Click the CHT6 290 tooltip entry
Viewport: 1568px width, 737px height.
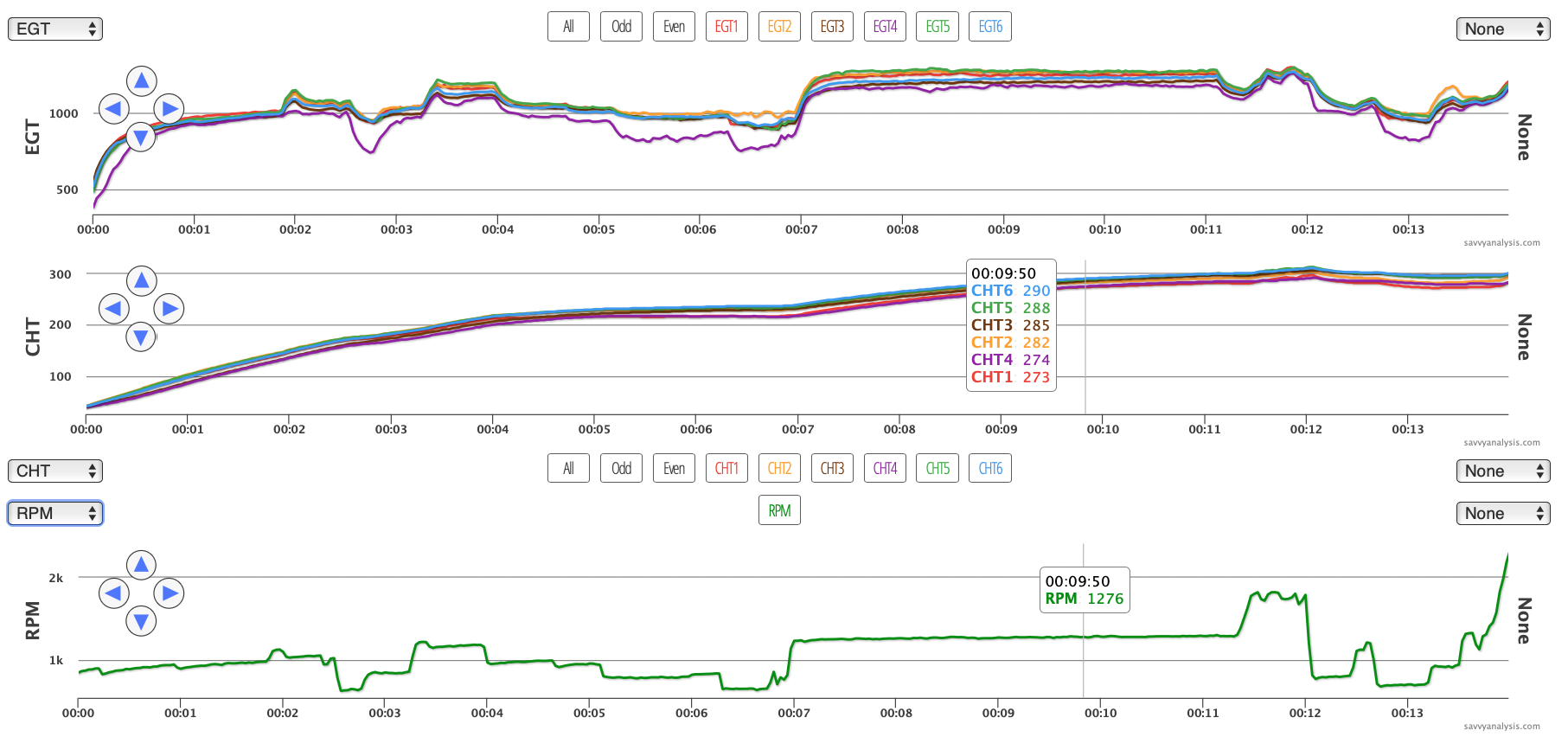[1010, 291]
